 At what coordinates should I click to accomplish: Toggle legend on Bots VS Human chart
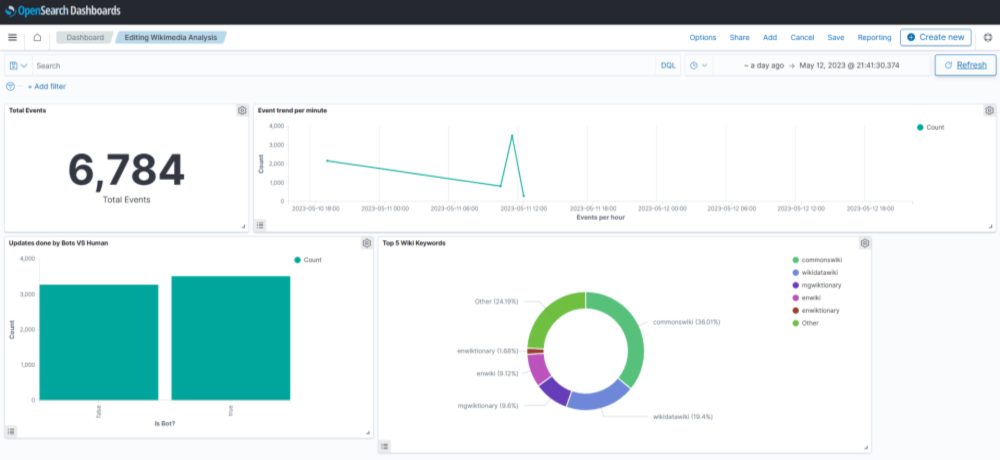[11, 431]
